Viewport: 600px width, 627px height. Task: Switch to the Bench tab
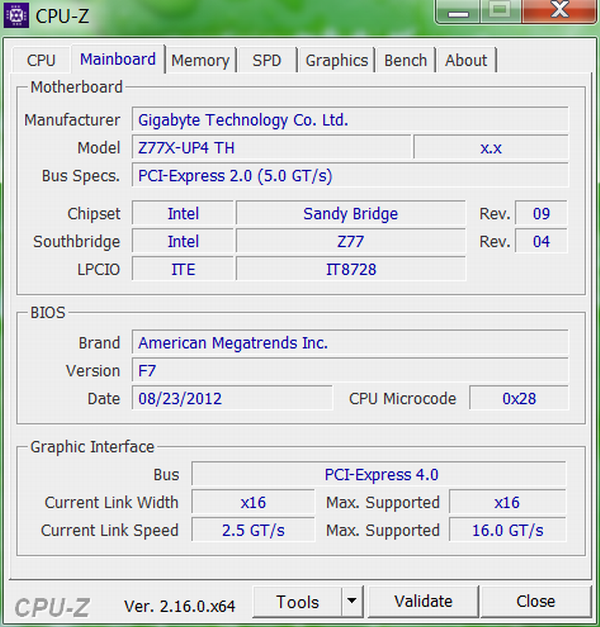click(x=406, y=60)
